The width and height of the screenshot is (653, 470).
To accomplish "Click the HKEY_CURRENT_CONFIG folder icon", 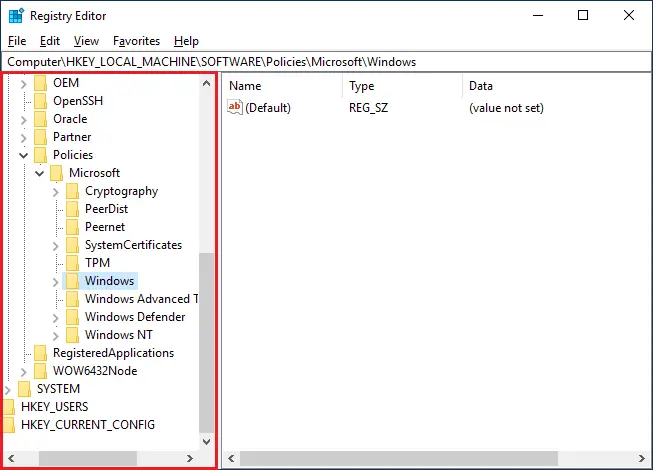I will coord(9,425).
